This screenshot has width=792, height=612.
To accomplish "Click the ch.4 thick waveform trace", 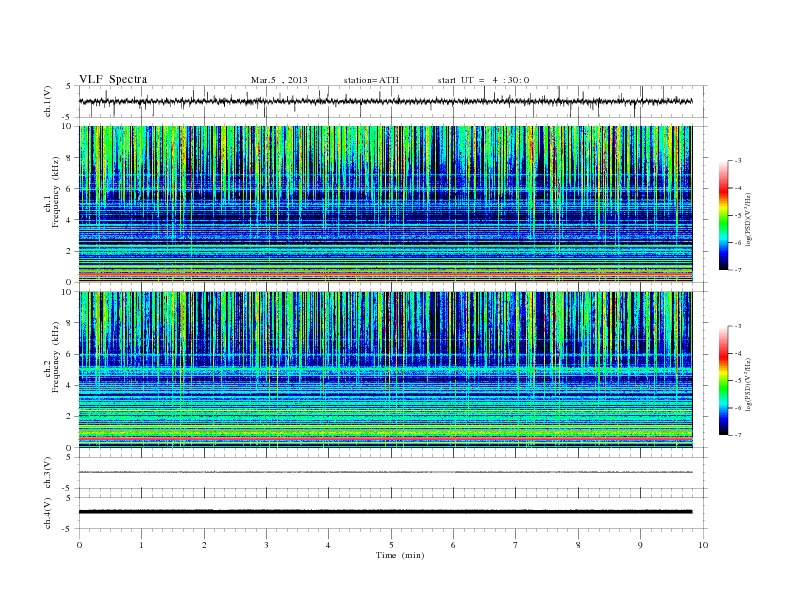I will (x=385, y=512).
